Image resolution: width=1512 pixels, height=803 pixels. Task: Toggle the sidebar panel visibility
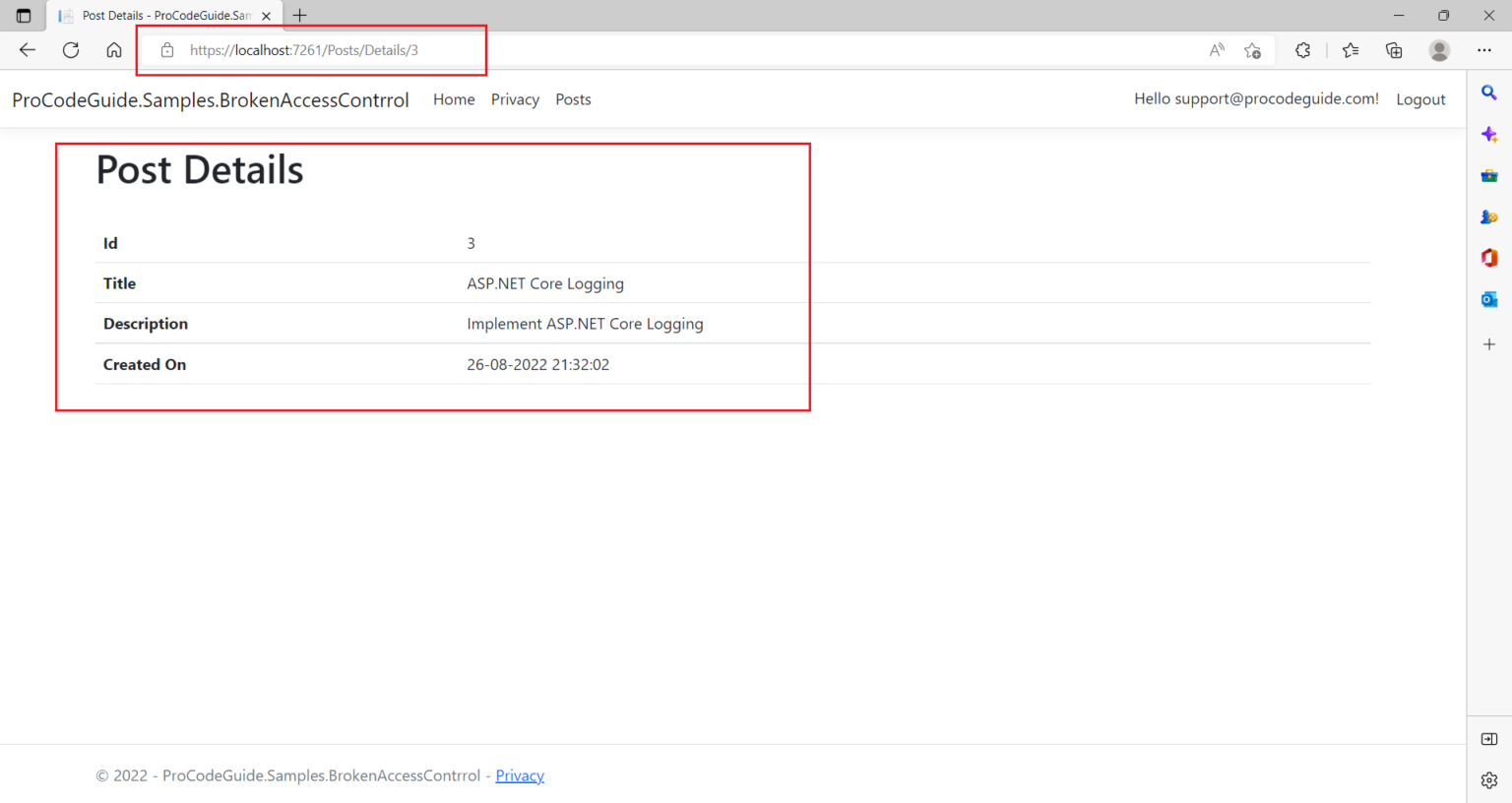point(1488,739)
